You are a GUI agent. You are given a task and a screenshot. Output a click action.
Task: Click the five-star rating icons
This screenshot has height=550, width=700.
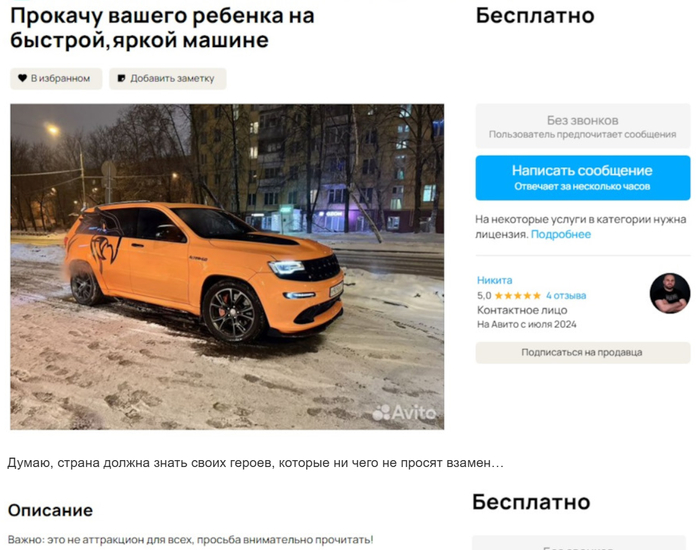[517, 296]
